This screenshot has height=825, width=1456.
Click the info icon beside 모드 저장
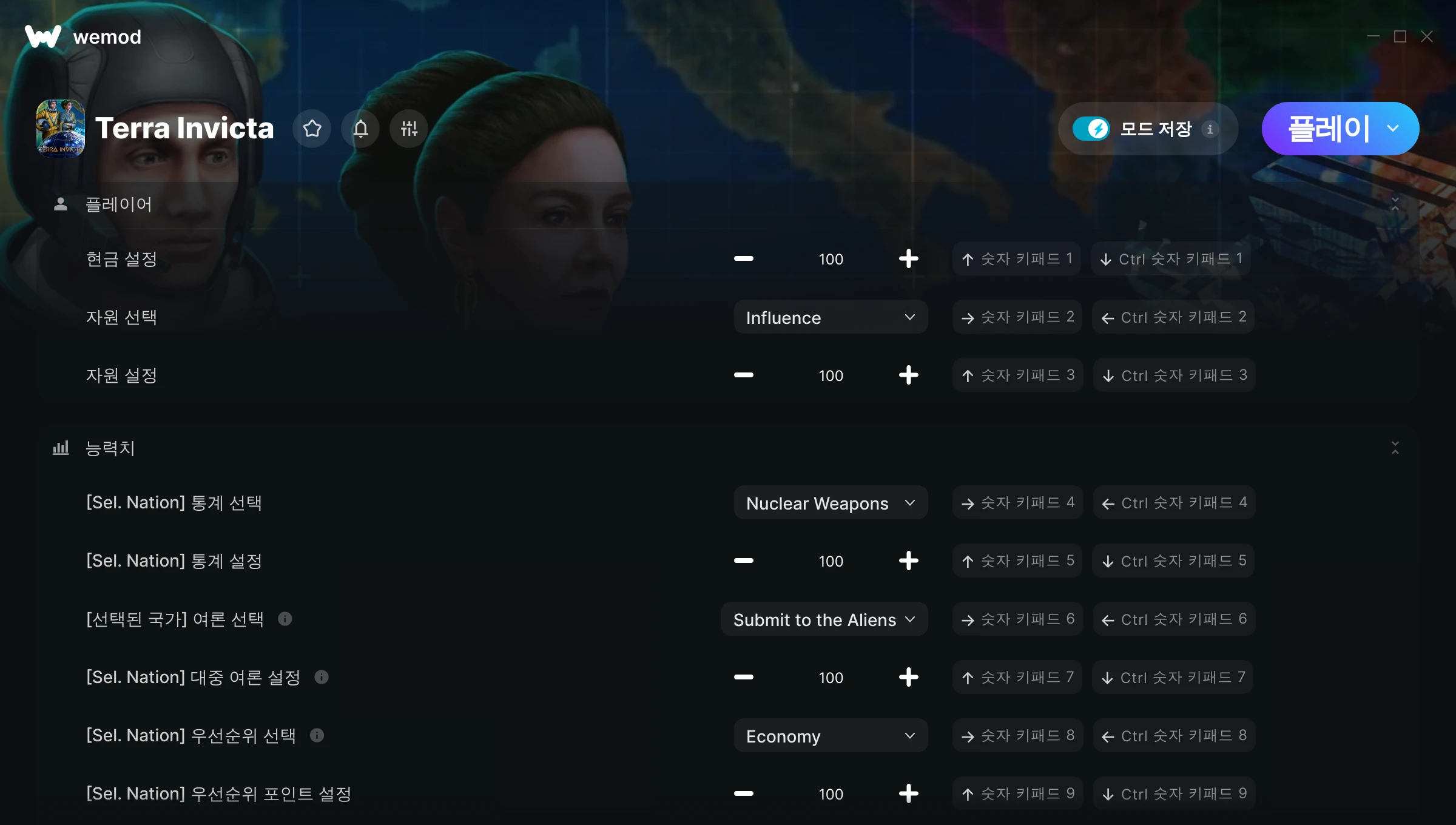[x=1210, y=129]
